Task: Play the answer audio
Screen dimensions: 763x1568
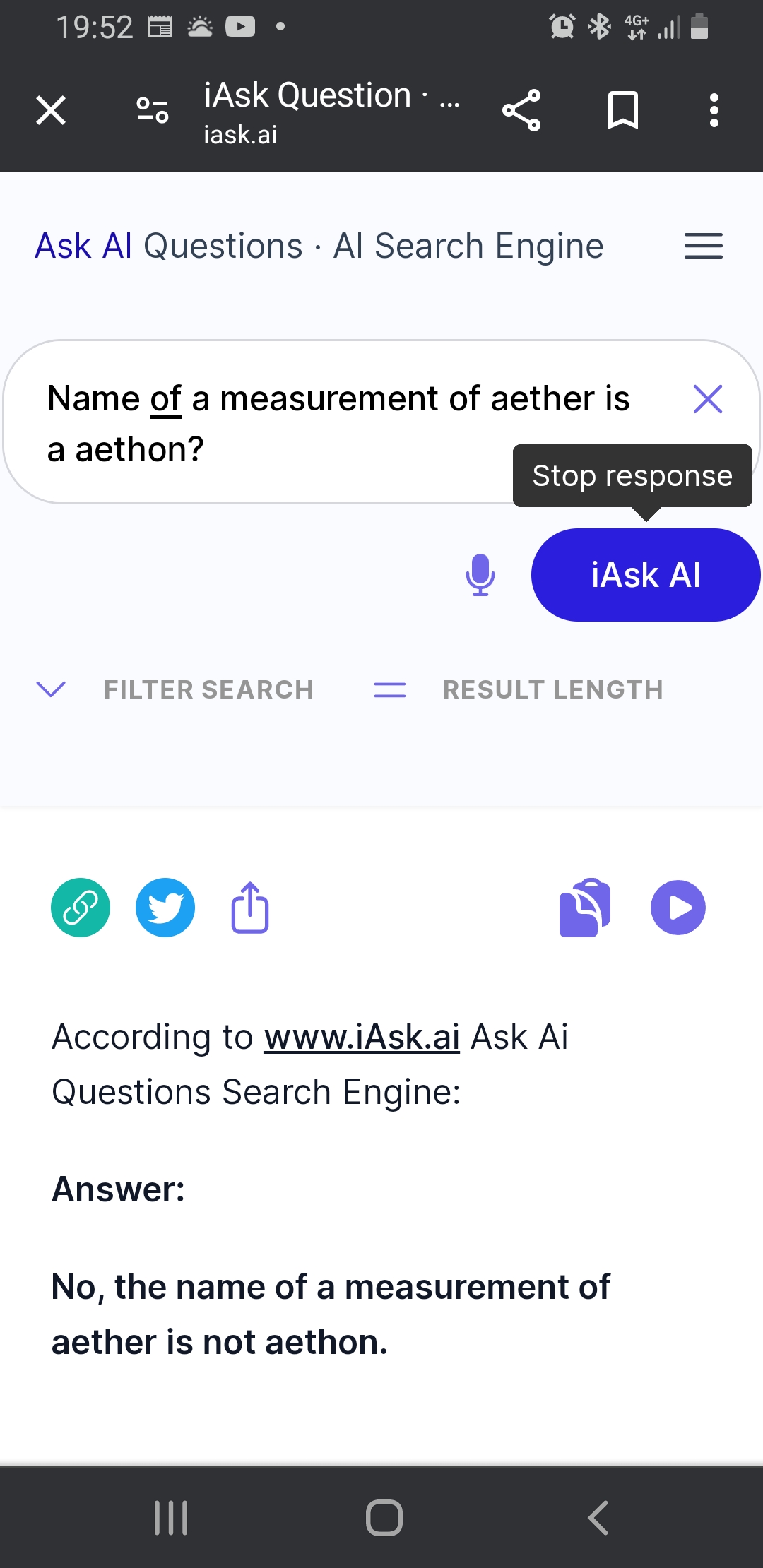Action: pyautogui.click(x=678, y=908)
